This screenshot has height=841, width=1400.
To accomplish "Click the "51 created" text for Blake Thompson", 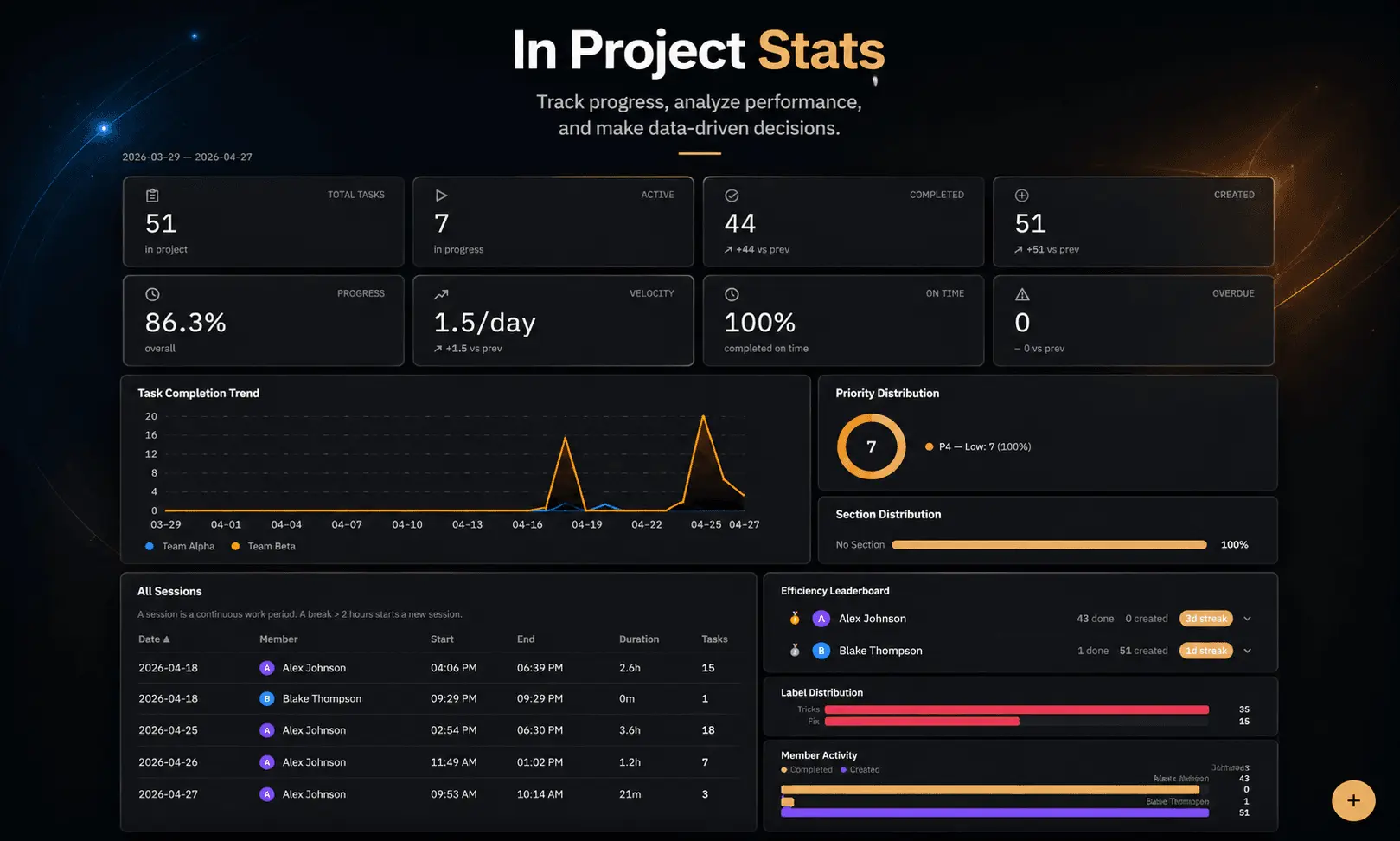I will pyautogui.click(x=1143, y=651).
